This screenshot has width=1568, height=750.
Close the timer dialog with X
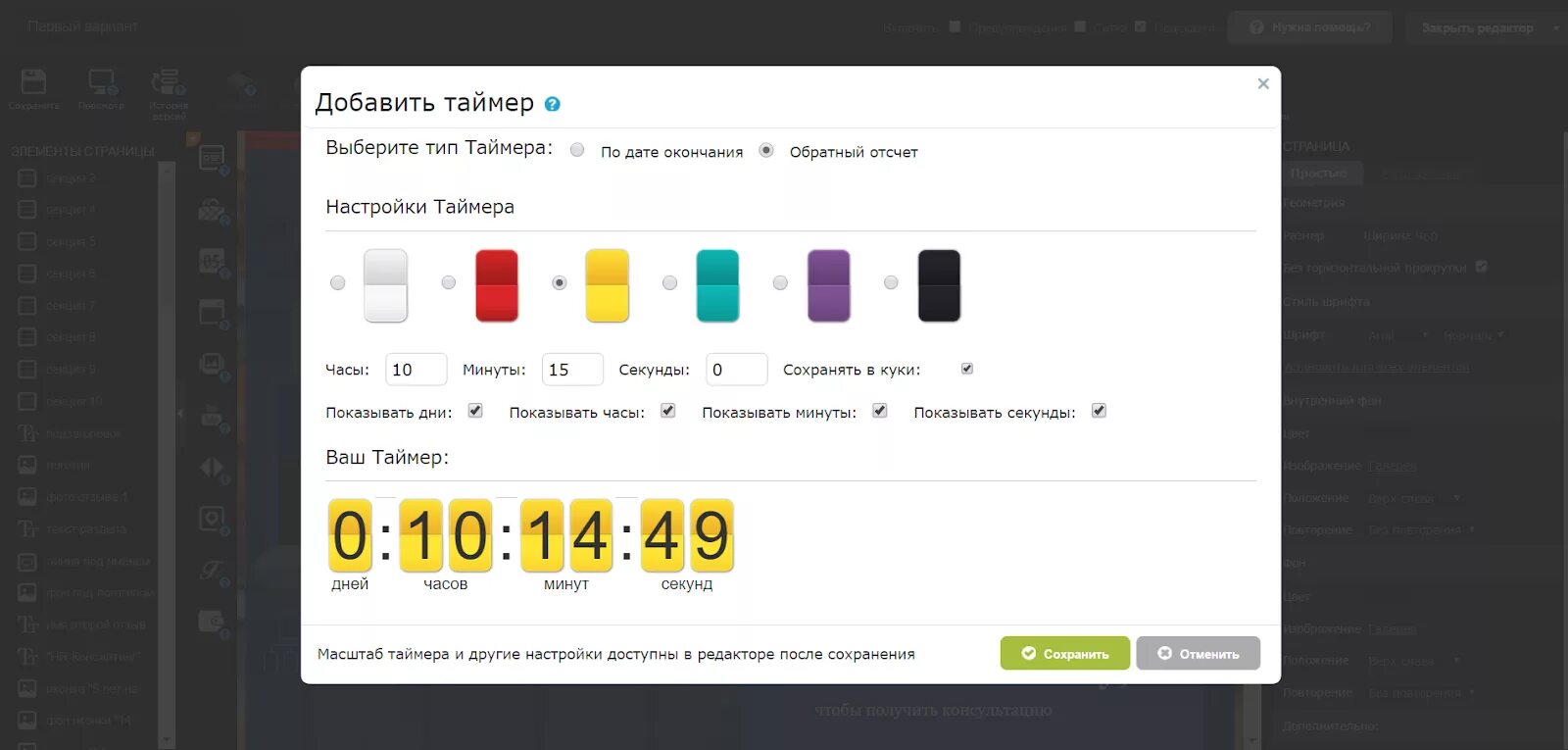click(x=1263, y=83)
